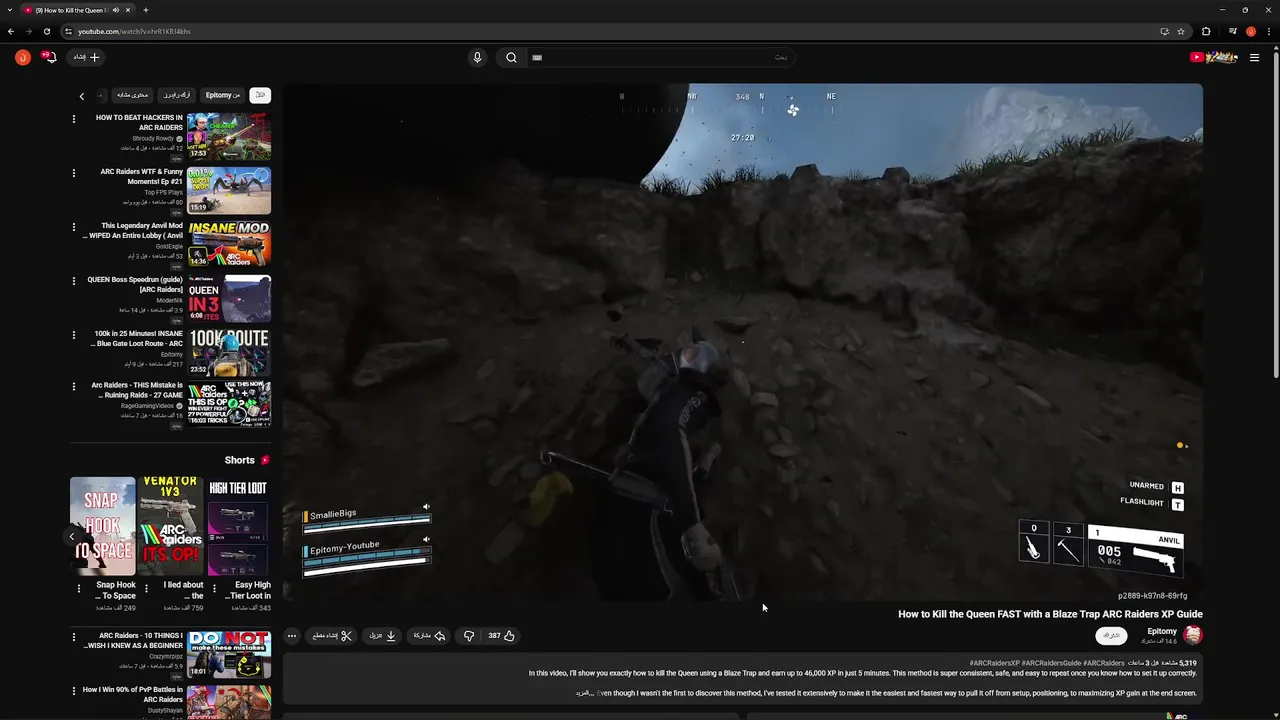The image size is (1280, 720).
Task: Open '100k in 25 Minutes' video title
Action: tap(138, 339)
